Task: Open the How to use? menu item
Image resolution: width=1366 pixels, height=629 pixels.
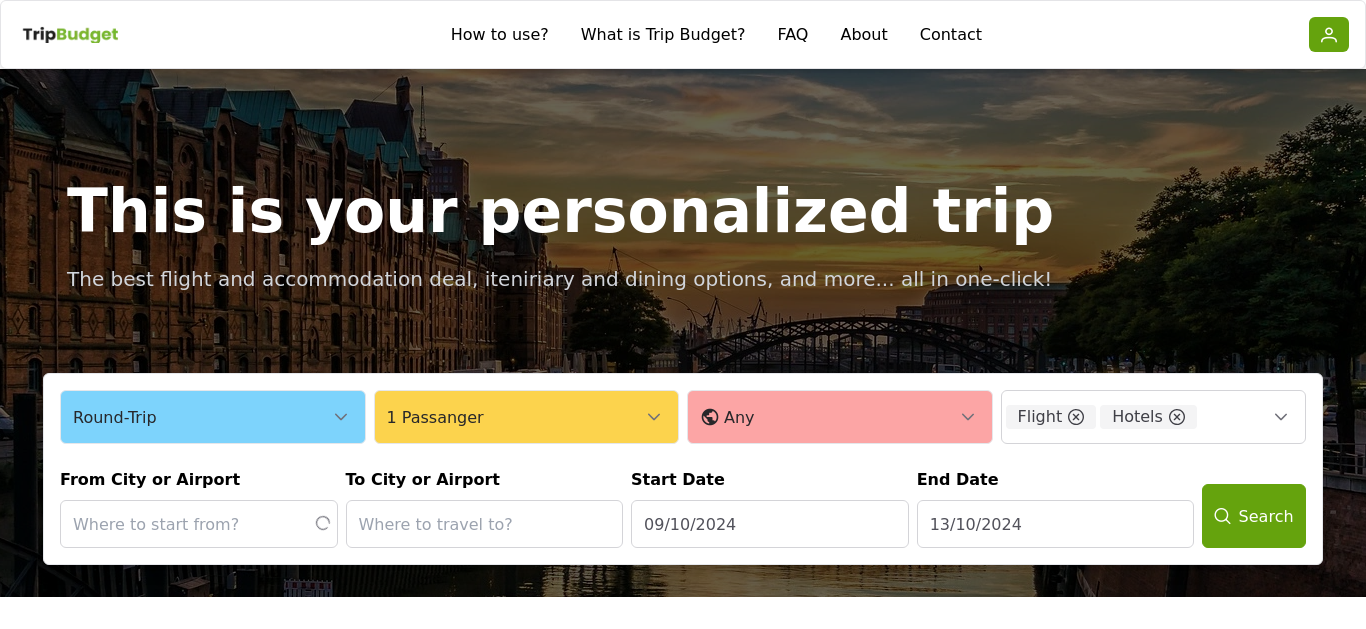Action: 499,35
